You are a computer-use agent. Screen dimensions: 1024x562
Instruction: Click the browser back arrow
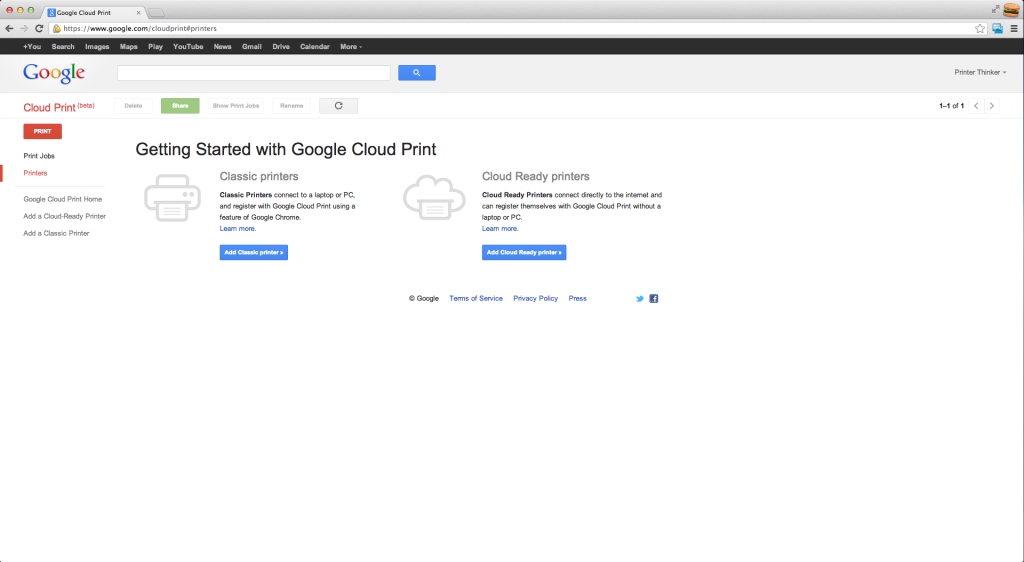pos(9,28)
